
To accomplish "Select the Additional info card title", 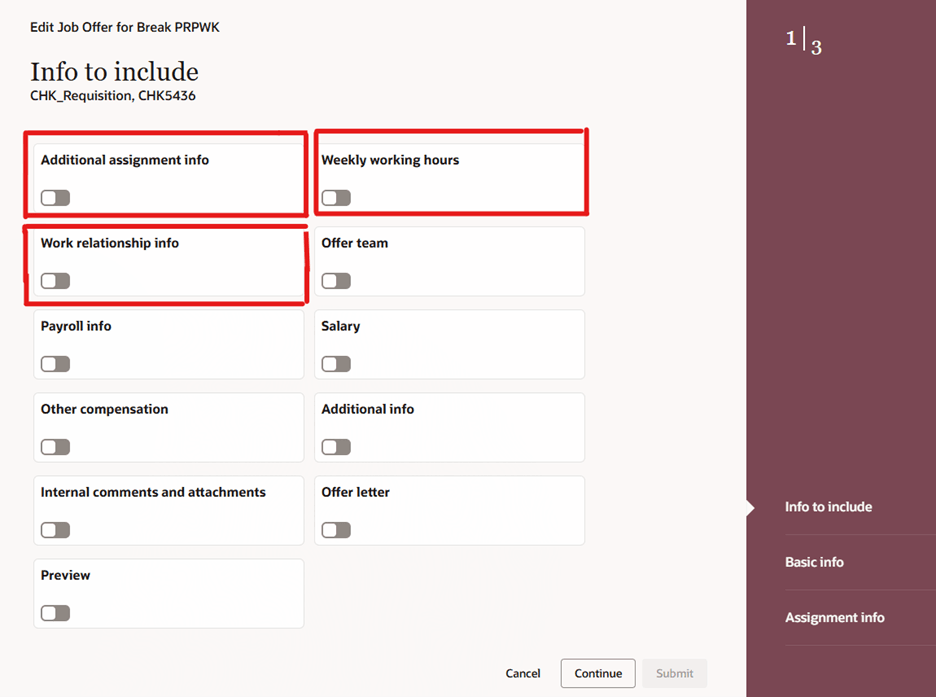I will [x=368, y=409].
